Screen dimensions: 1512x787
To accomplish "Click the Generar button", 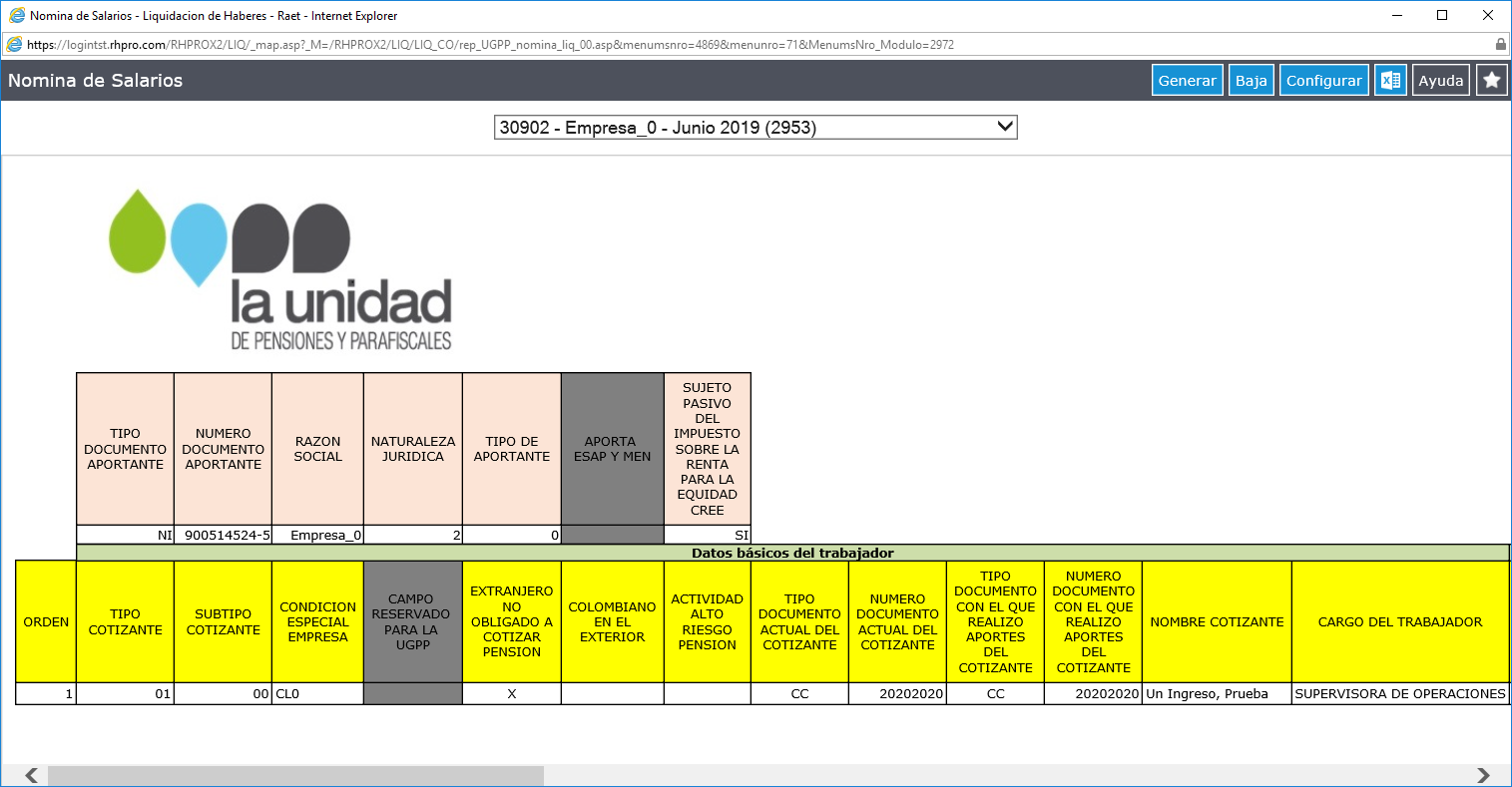I will (x=1187, y=81).
